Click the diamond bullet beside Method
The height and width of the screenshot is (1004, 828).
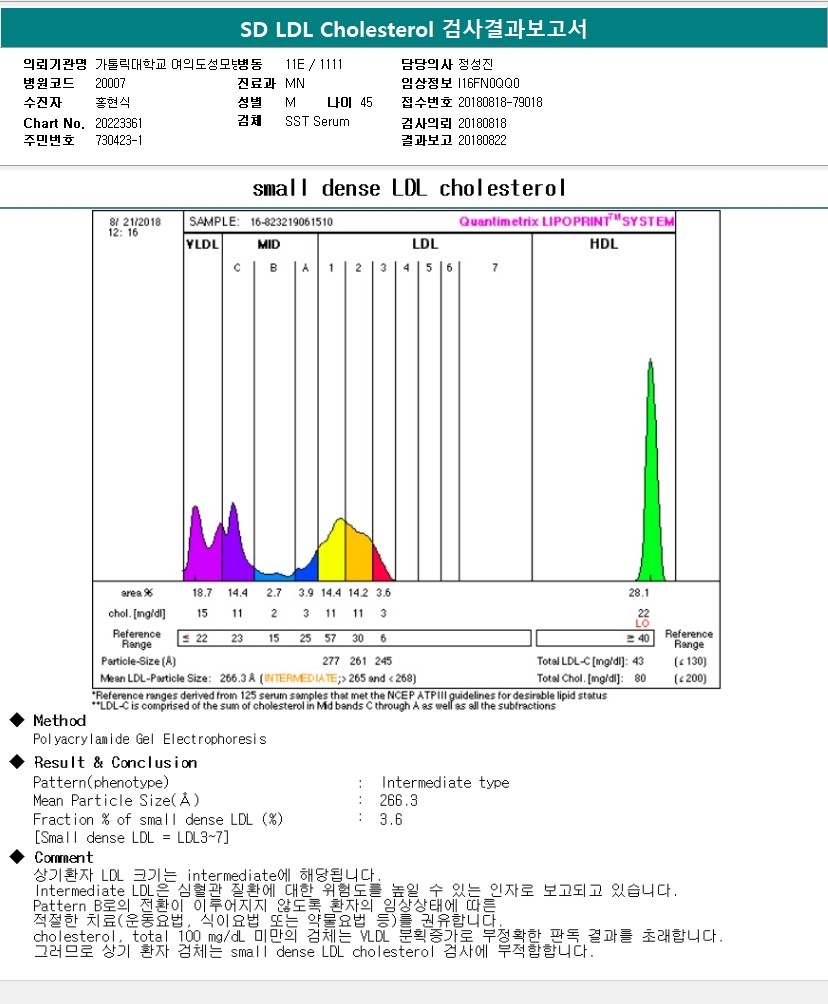click(16, 720)
